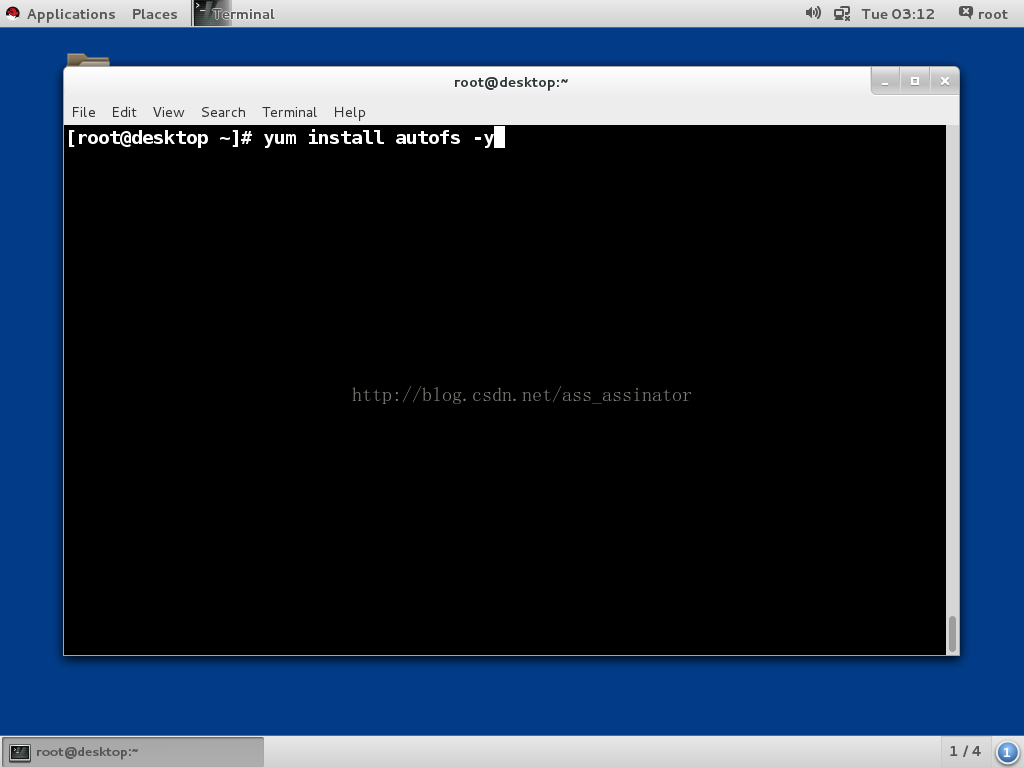Click the command text 'yum install autofs -y'

tap(379, 138)
